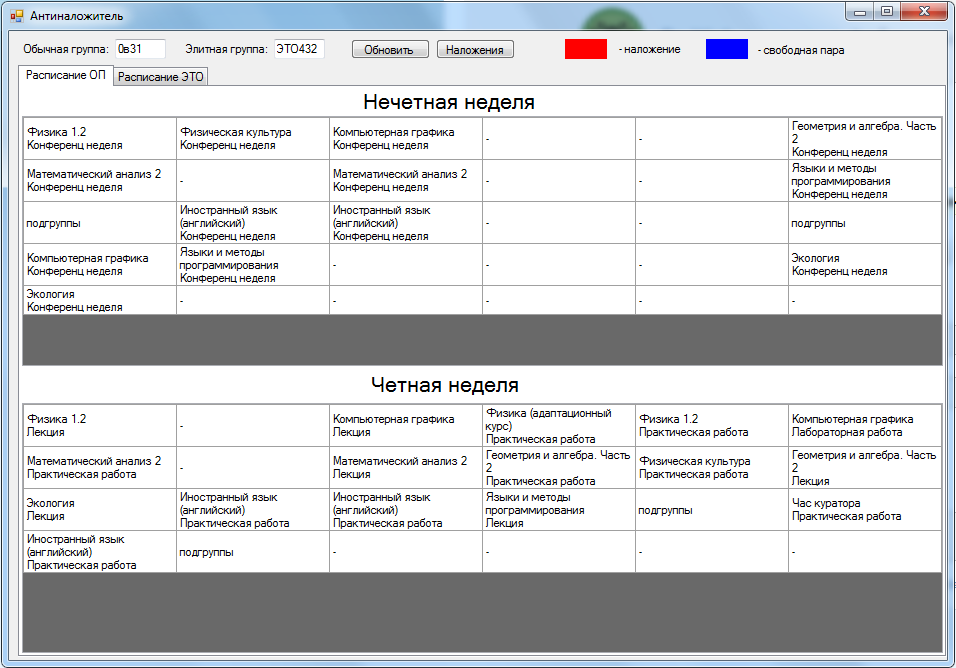Click the Экология Лекция cell
The height and width of the screenshot is (668, 956).
point(99,510)
